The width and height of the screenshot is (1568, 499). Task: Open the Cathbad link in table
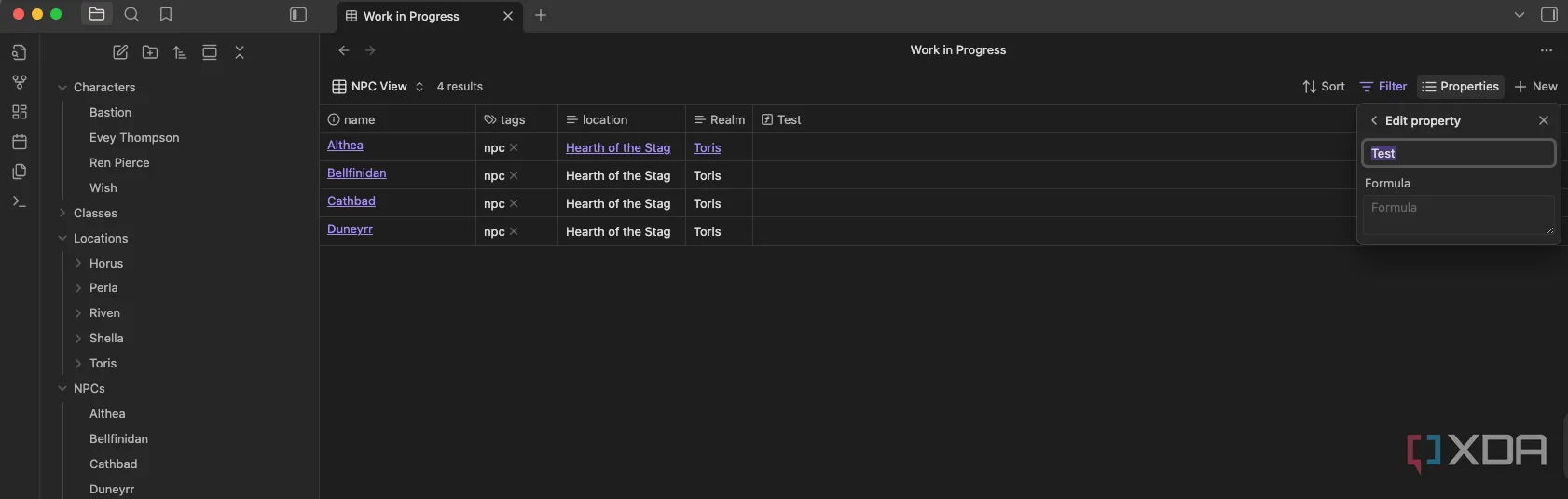351,201
